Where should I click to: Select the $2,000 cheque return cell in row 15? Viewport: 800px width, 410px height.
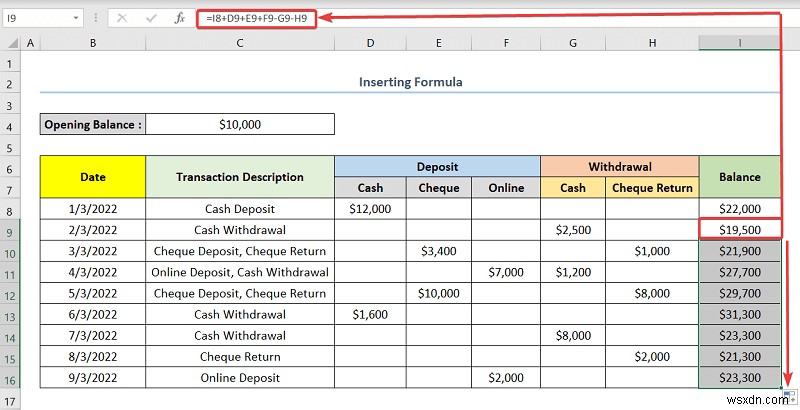click(652, 357)
